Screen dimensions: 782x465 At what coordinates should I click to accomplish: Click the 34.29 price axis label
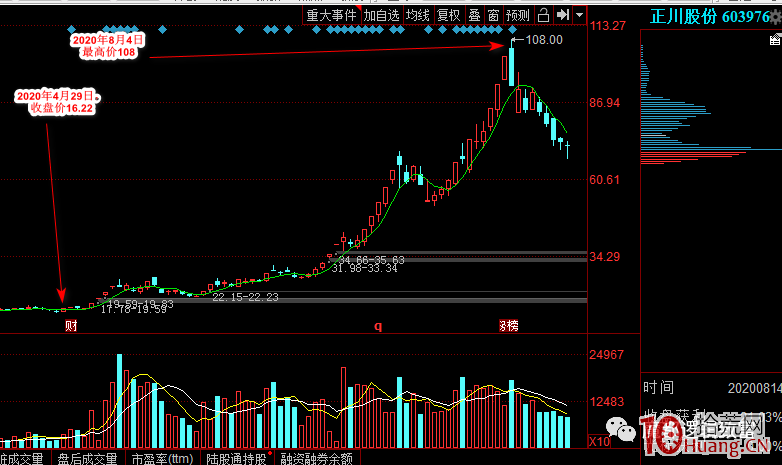tap(604, 257)
